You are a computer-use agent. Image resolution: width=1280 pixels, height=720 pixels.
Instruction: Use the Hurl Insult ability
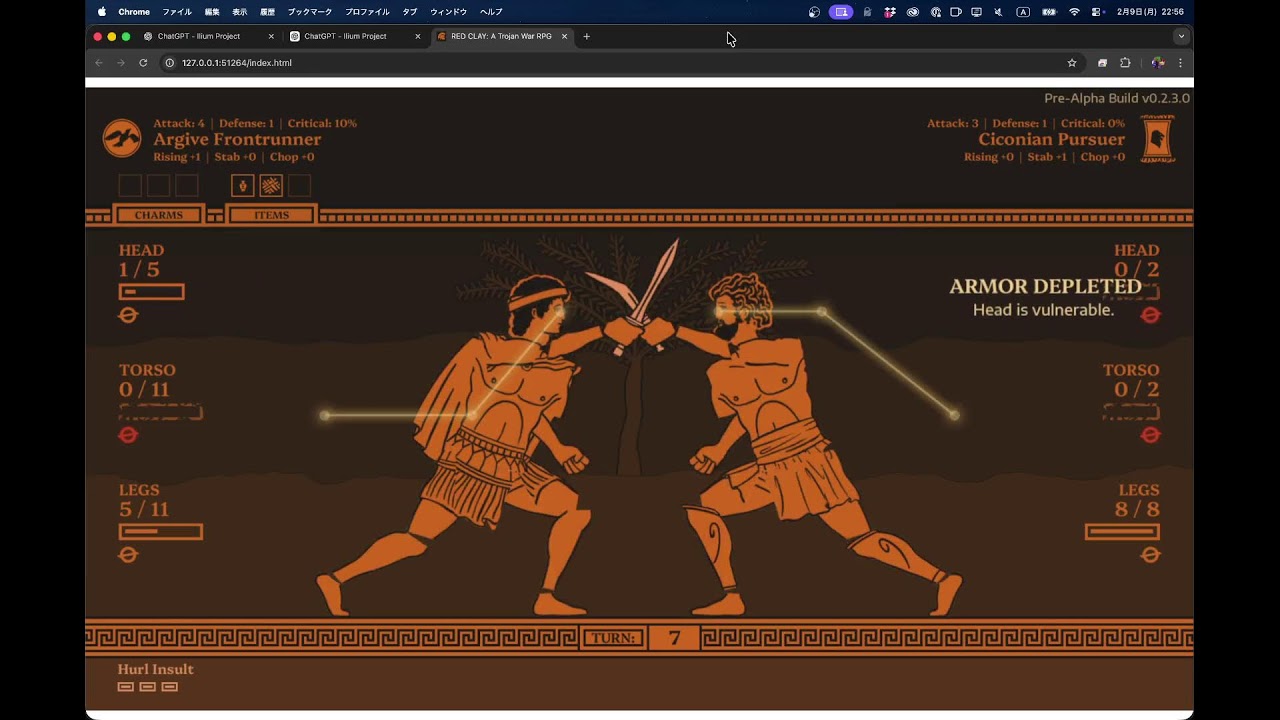pos(155,669)
